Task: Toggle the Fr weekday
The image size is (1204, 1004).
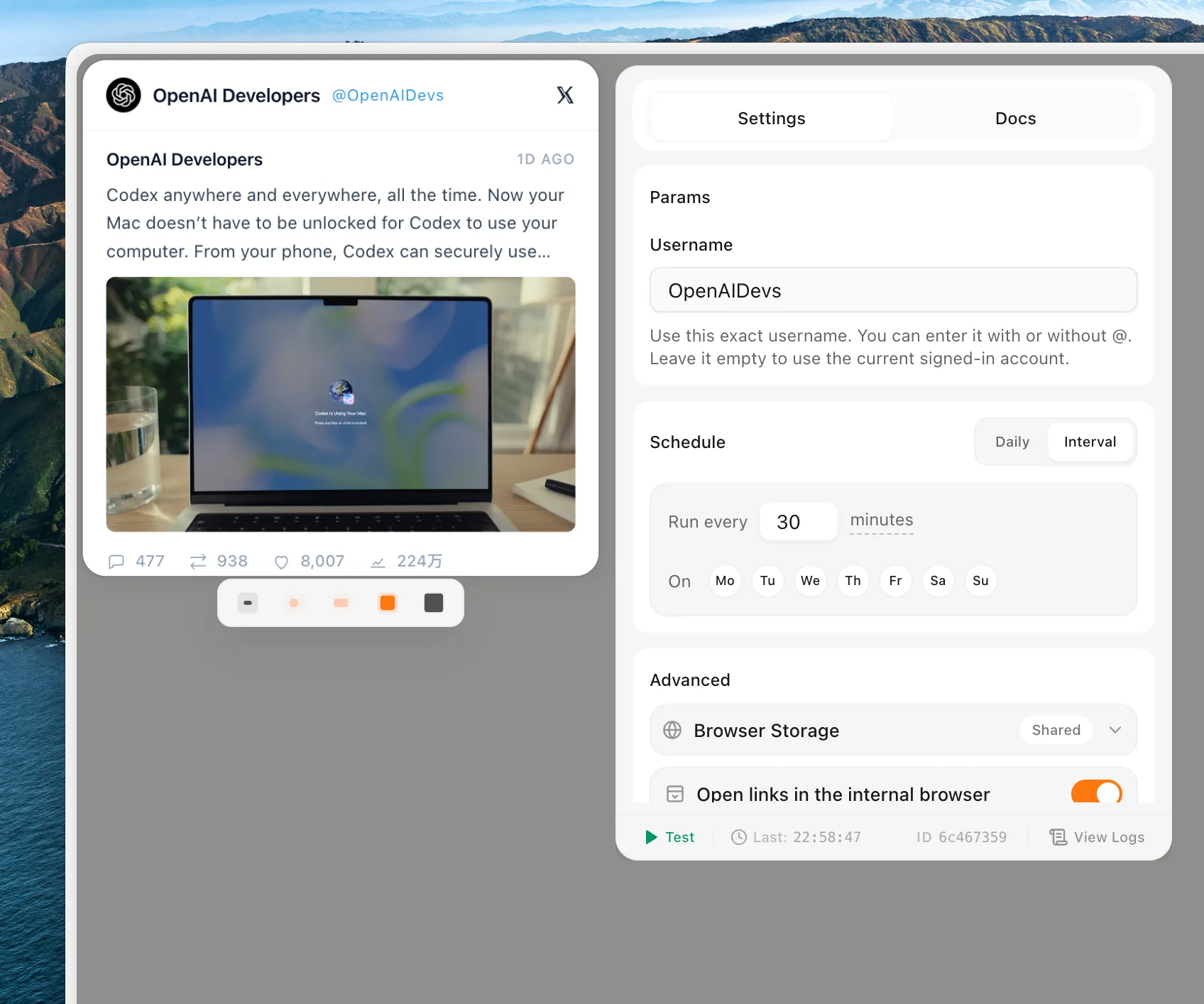Action: pyautogui.click(x=895, y=581)
